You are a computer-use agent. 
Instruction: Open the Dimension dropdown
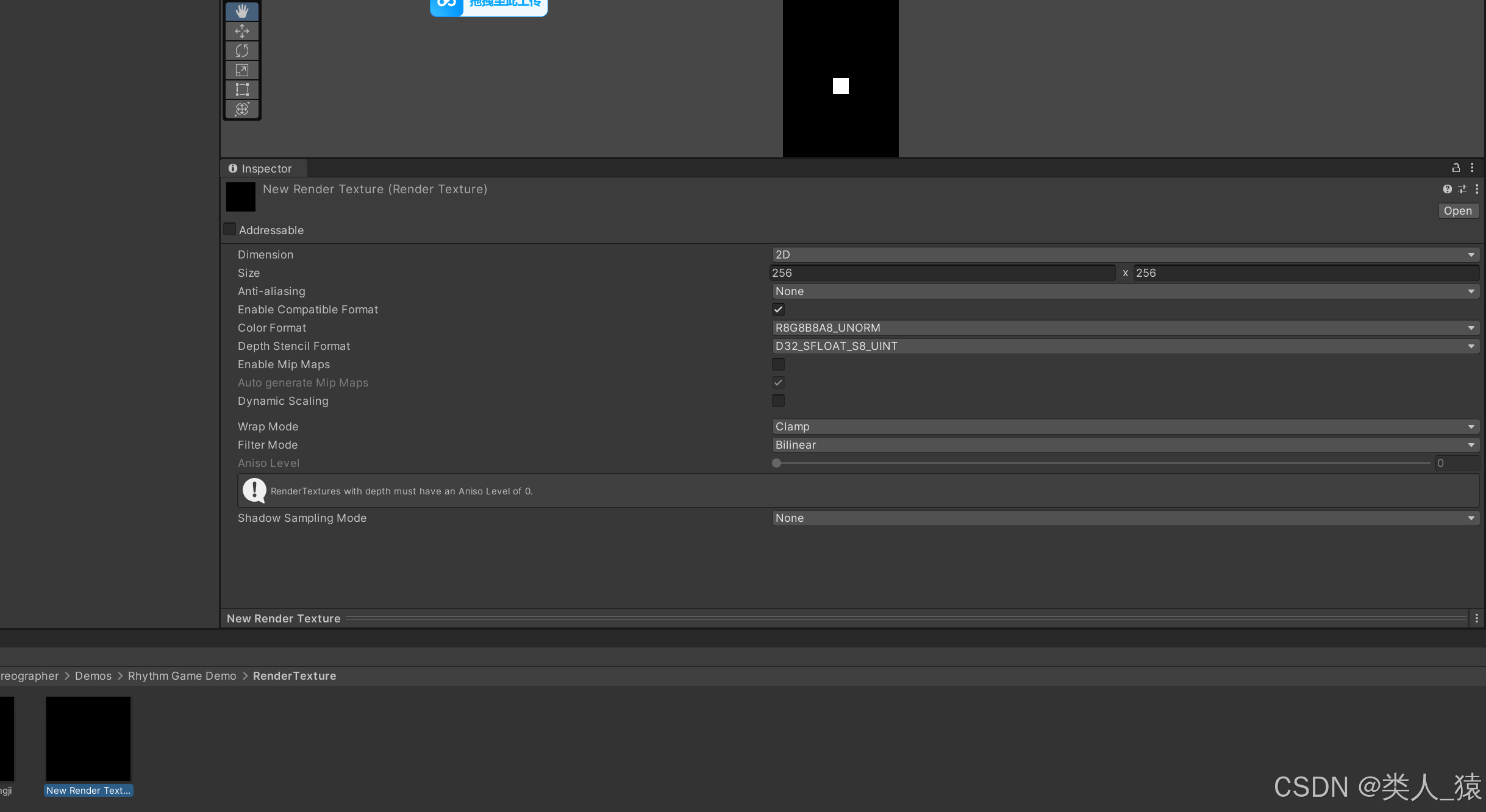click(1125, 255)
